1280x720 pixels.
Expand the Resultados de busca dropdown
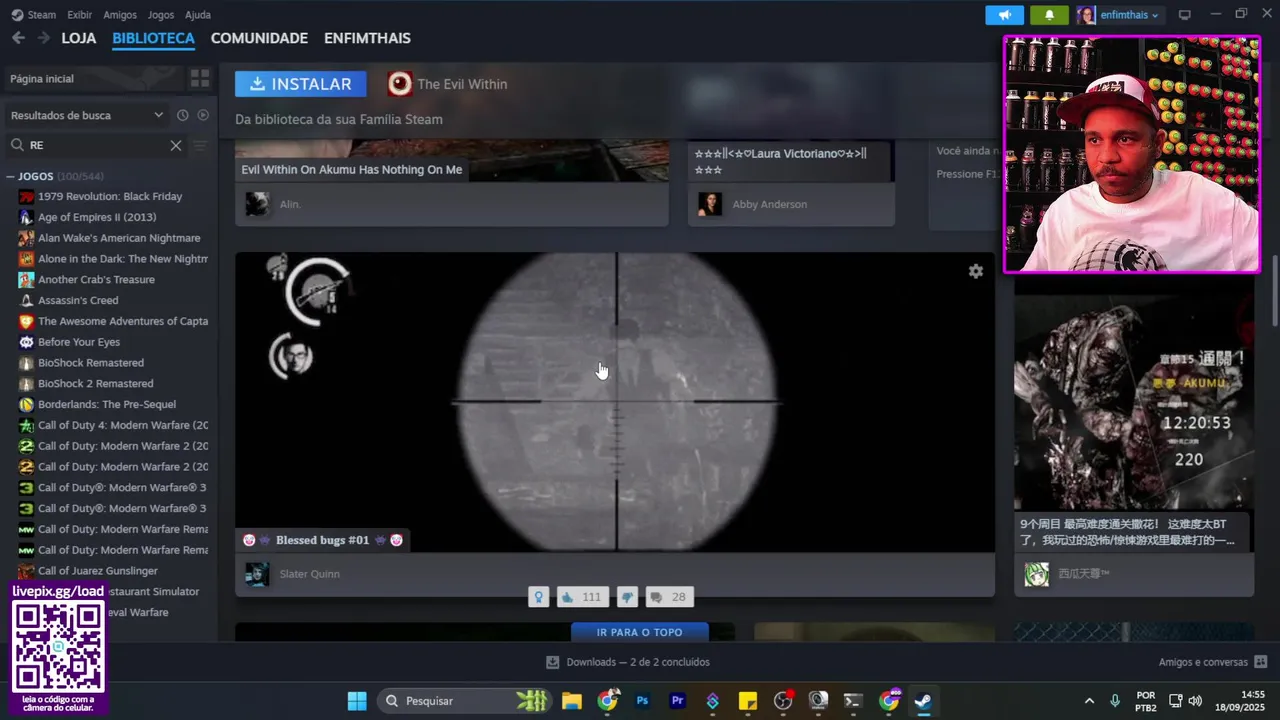(x=86, y=115)
